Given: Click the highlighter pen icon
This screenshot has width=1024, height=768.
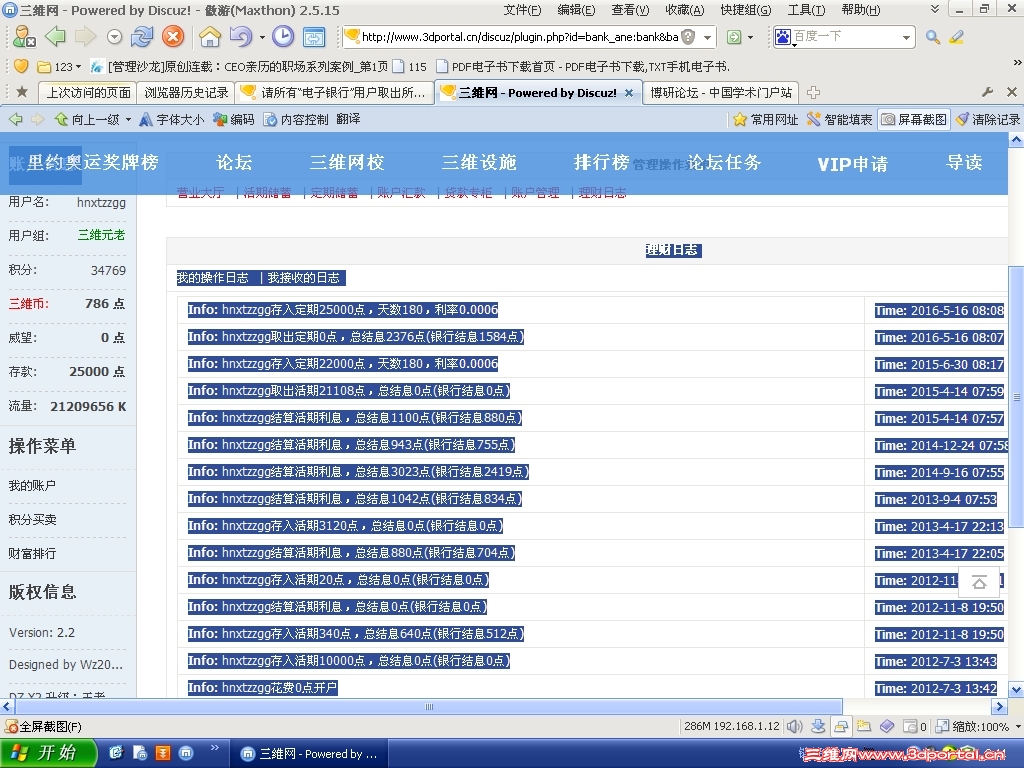Looking at the screenshot, I should tap(957, 37).
